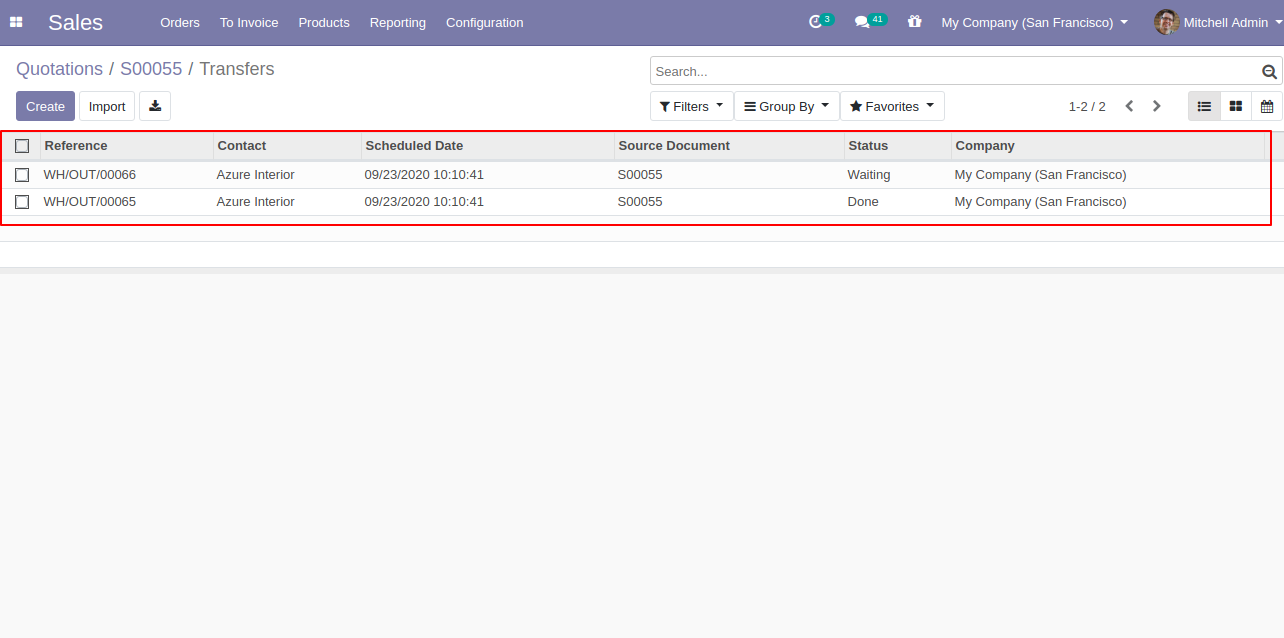The width and height of the screenshot is (1284, 638).
Task: Open the Group By dropdown
Action: [786, 106]
